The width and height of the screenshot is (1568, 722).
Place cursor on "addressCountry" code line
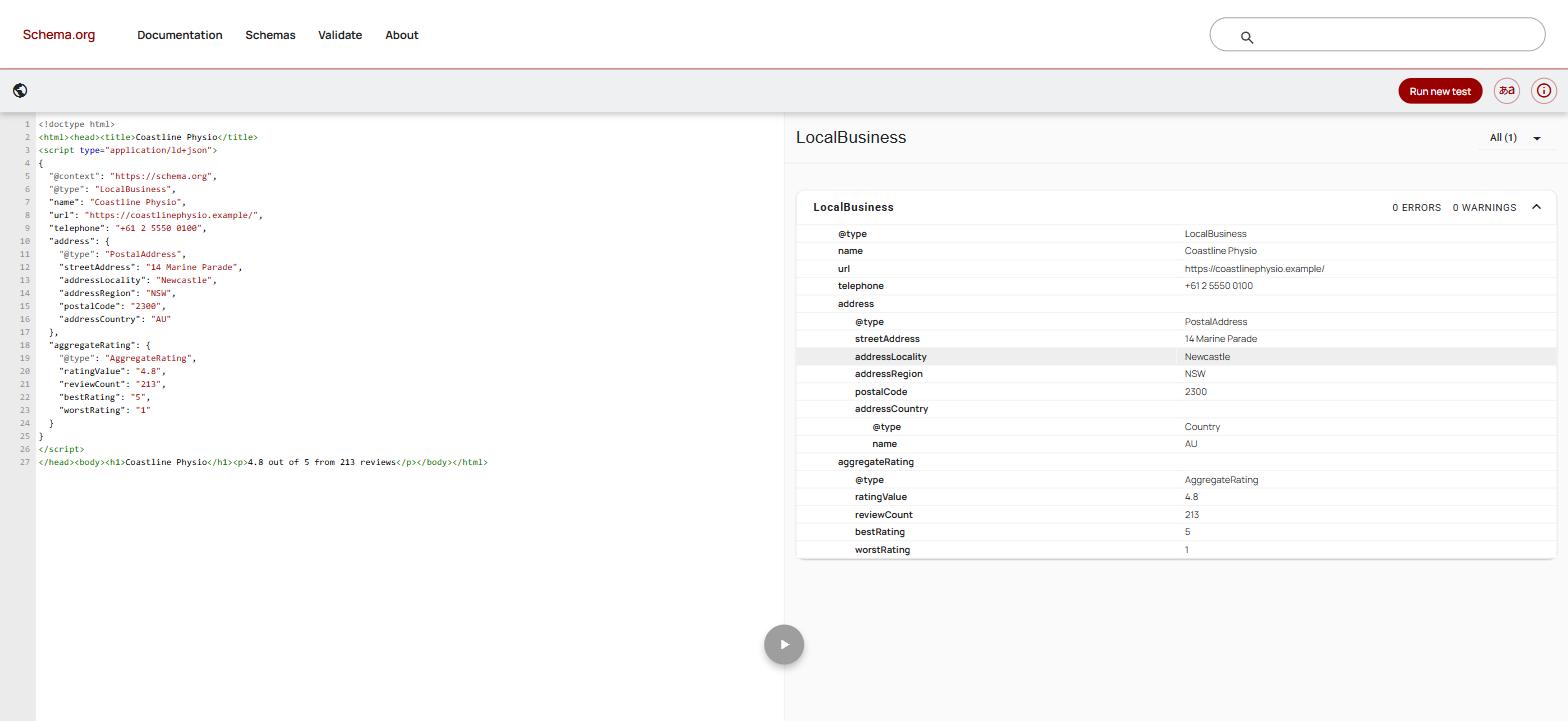[x=114, y=319]
